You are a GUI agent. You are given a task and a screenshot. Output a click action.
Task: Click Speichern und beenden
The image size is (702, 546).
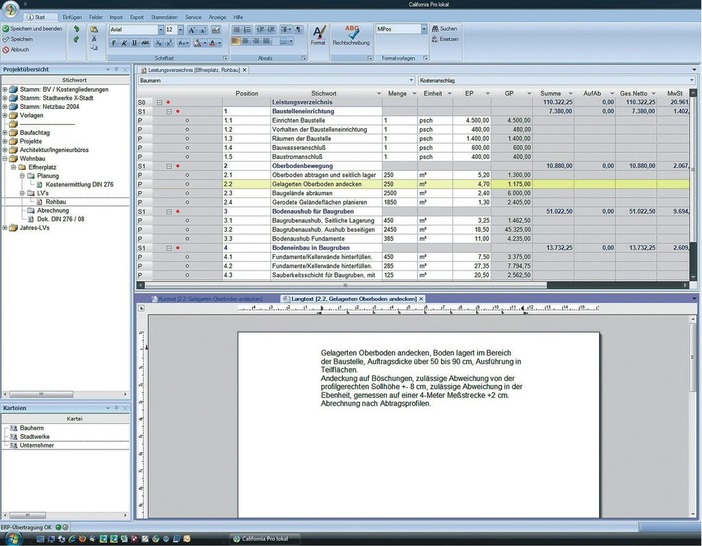coord(34,29)
